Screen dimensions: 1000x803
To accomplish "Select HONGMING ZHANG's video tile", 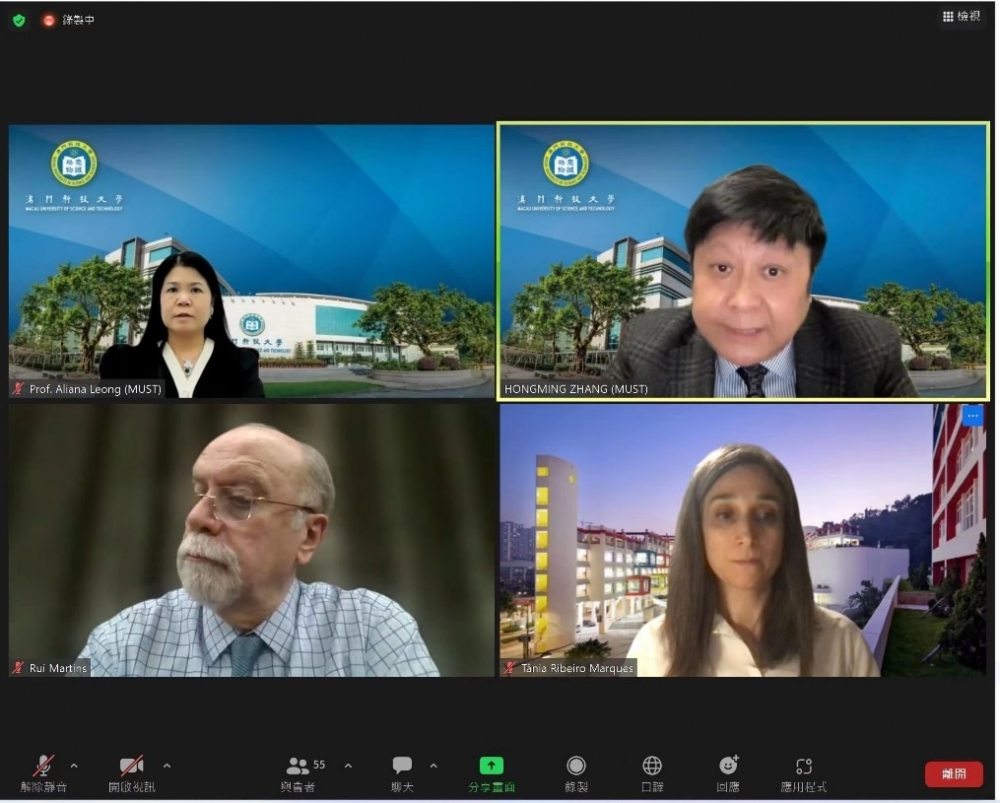I will [743, 261].
